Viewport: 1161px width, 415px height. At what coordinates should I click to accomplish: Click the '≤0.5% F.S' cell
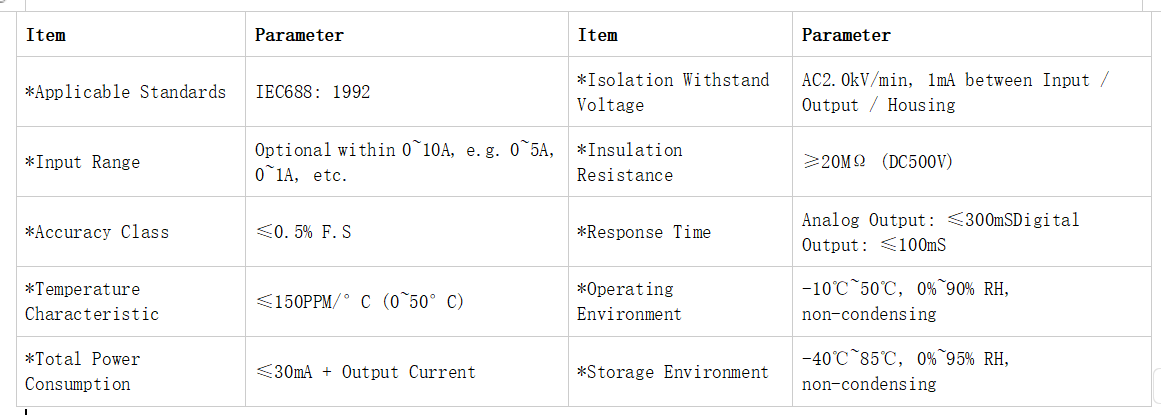(x=406, y=232)
